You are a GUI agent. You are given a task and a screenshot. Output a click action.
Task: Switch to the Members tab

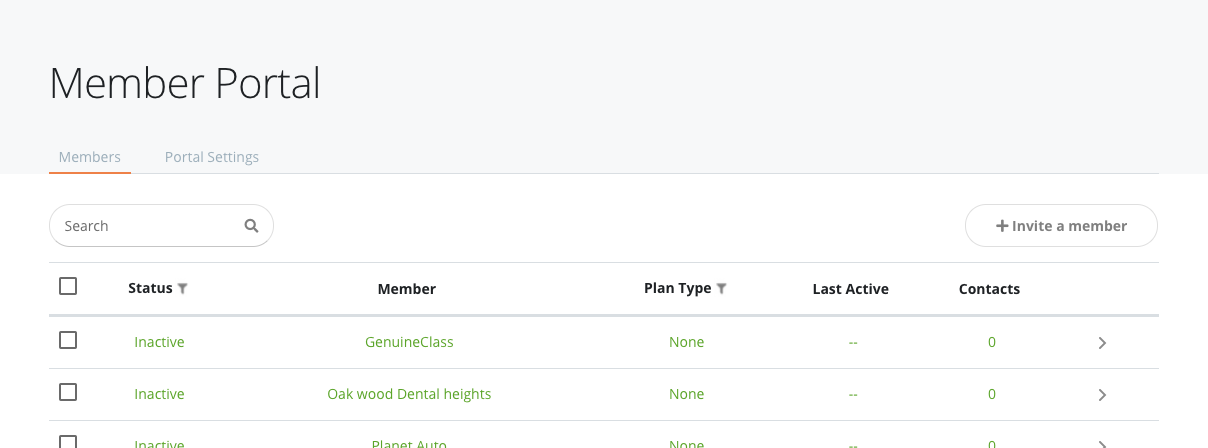(90, 157)
